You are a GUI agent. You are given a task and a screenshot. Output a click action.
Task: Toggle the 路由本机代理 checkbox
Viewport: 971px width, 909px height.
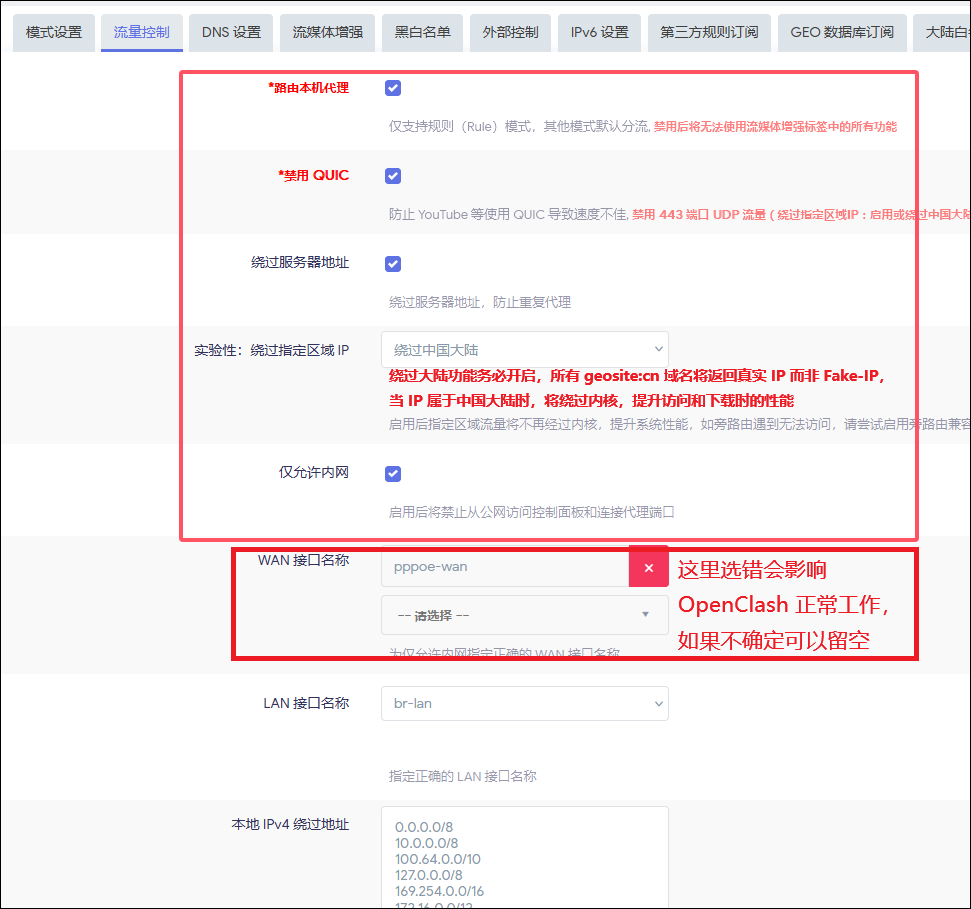tap(393, 88)
